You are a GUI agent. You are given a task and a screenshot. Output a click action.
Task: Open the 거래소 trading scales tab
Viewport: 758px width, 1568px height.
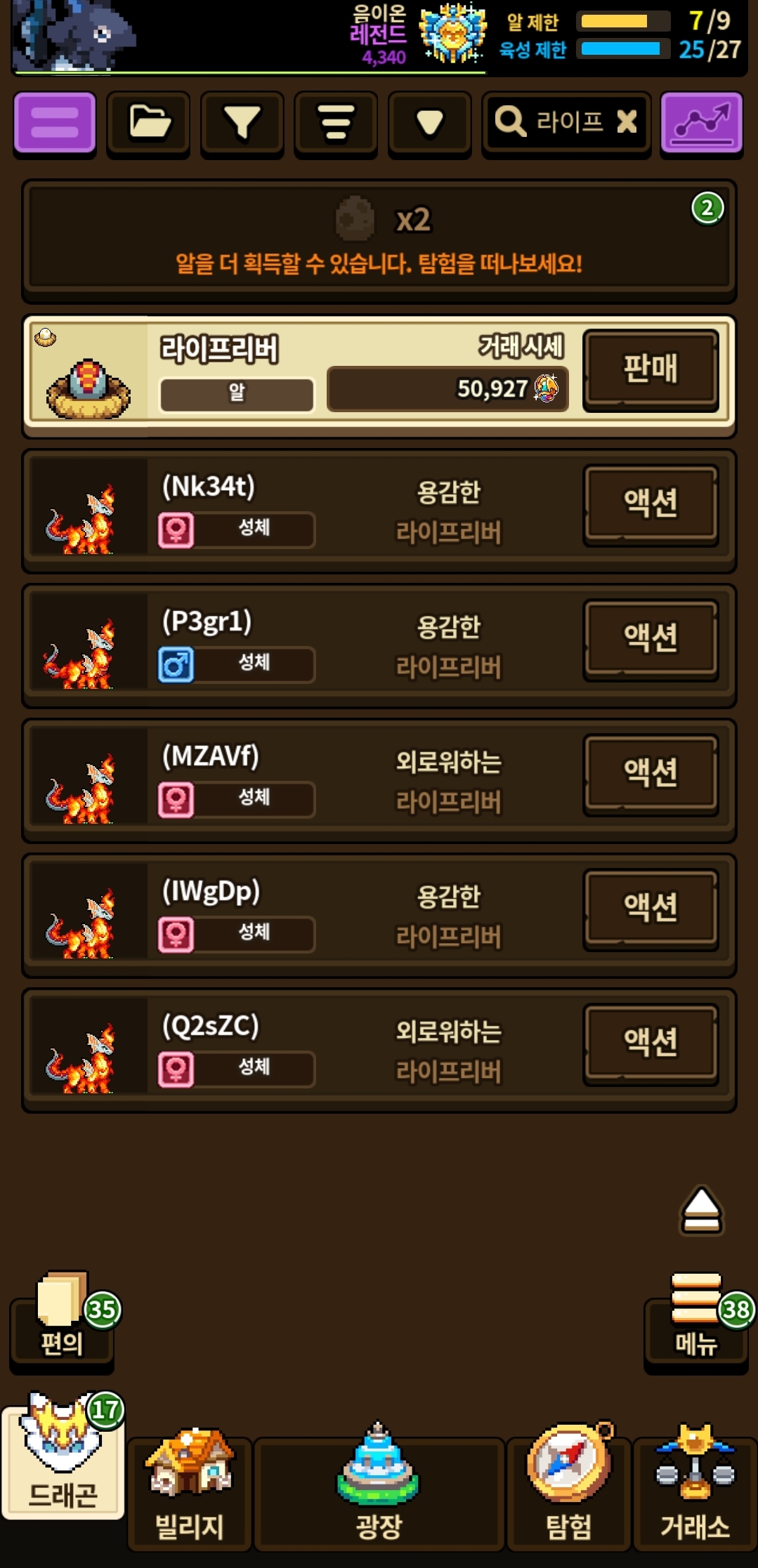695,1485
